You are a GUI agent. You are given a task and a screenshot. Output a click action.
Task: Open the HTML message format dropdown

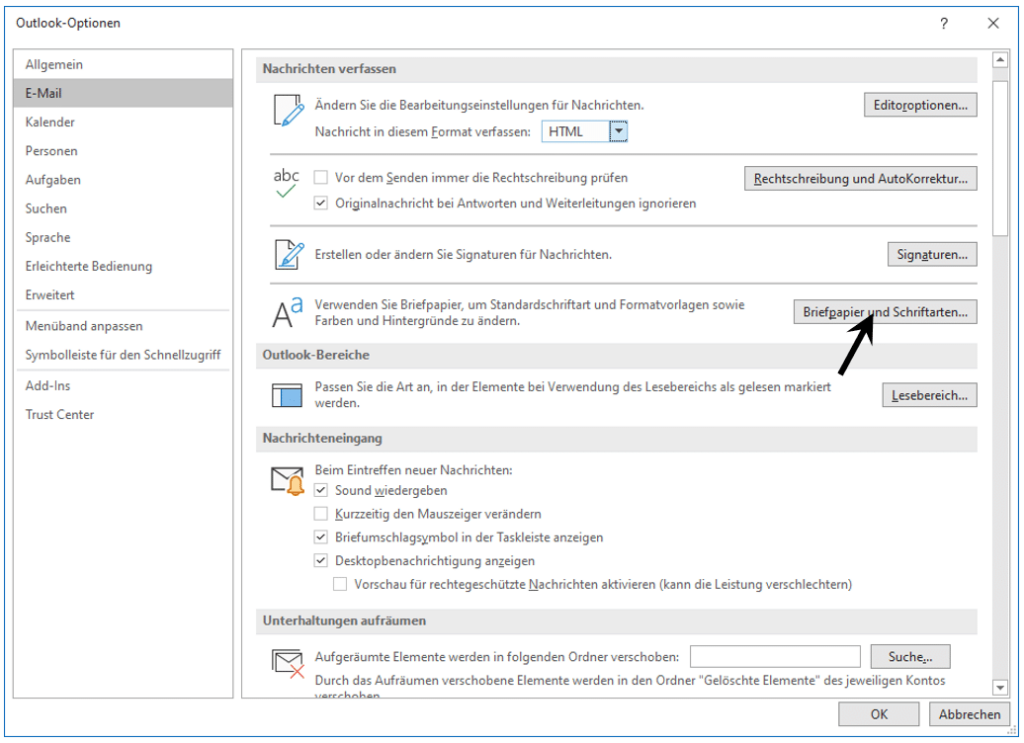pos(618,131)
